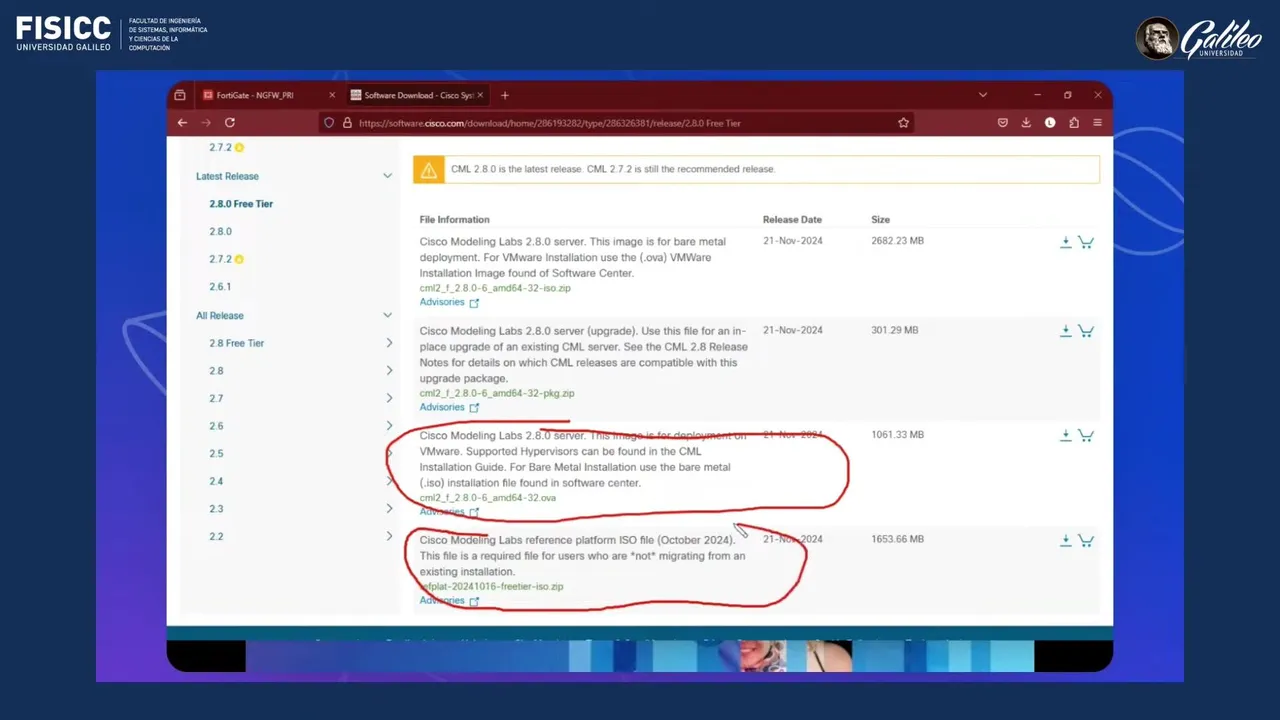
Task: Expand the 2.6 release group
Action: [389, 426]
